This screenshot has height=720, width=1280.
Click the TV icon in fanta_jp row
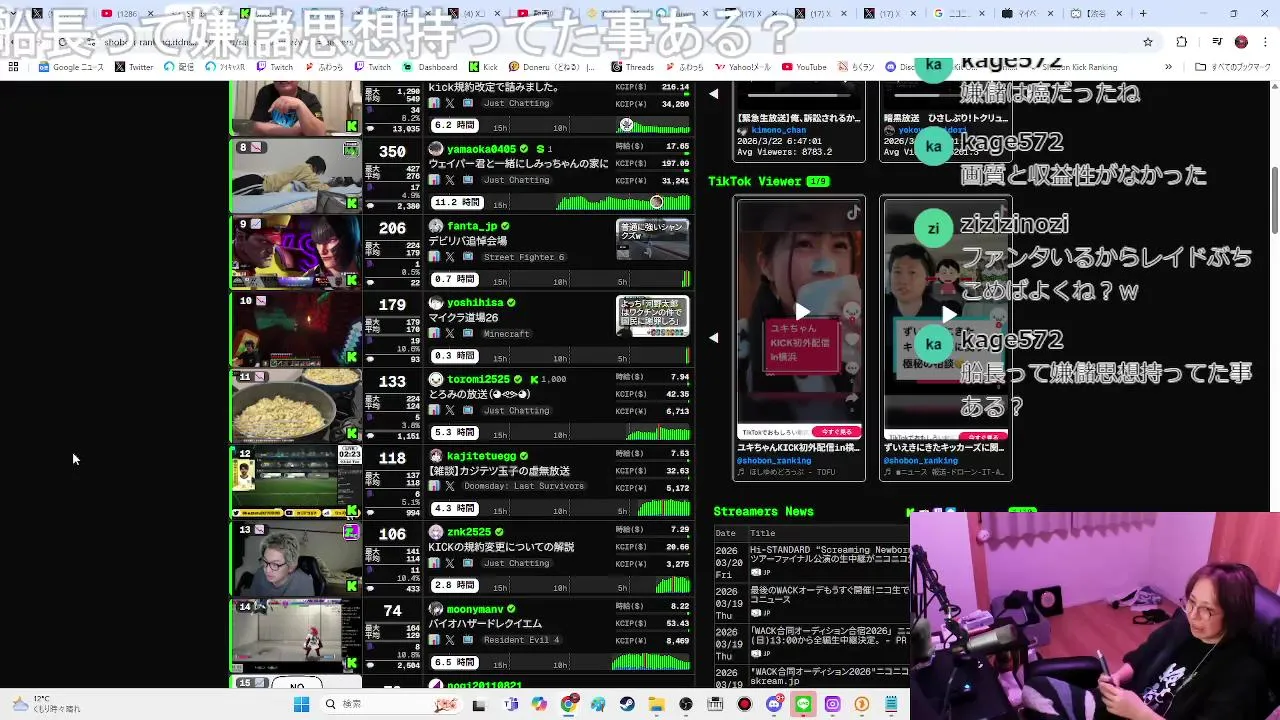pos(467,257)
